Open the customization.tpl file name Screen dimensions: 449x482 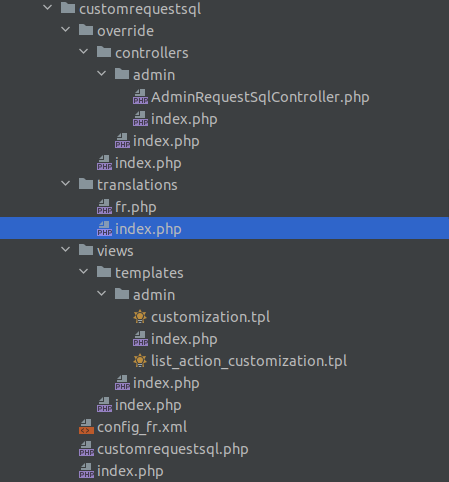(211, 317)
